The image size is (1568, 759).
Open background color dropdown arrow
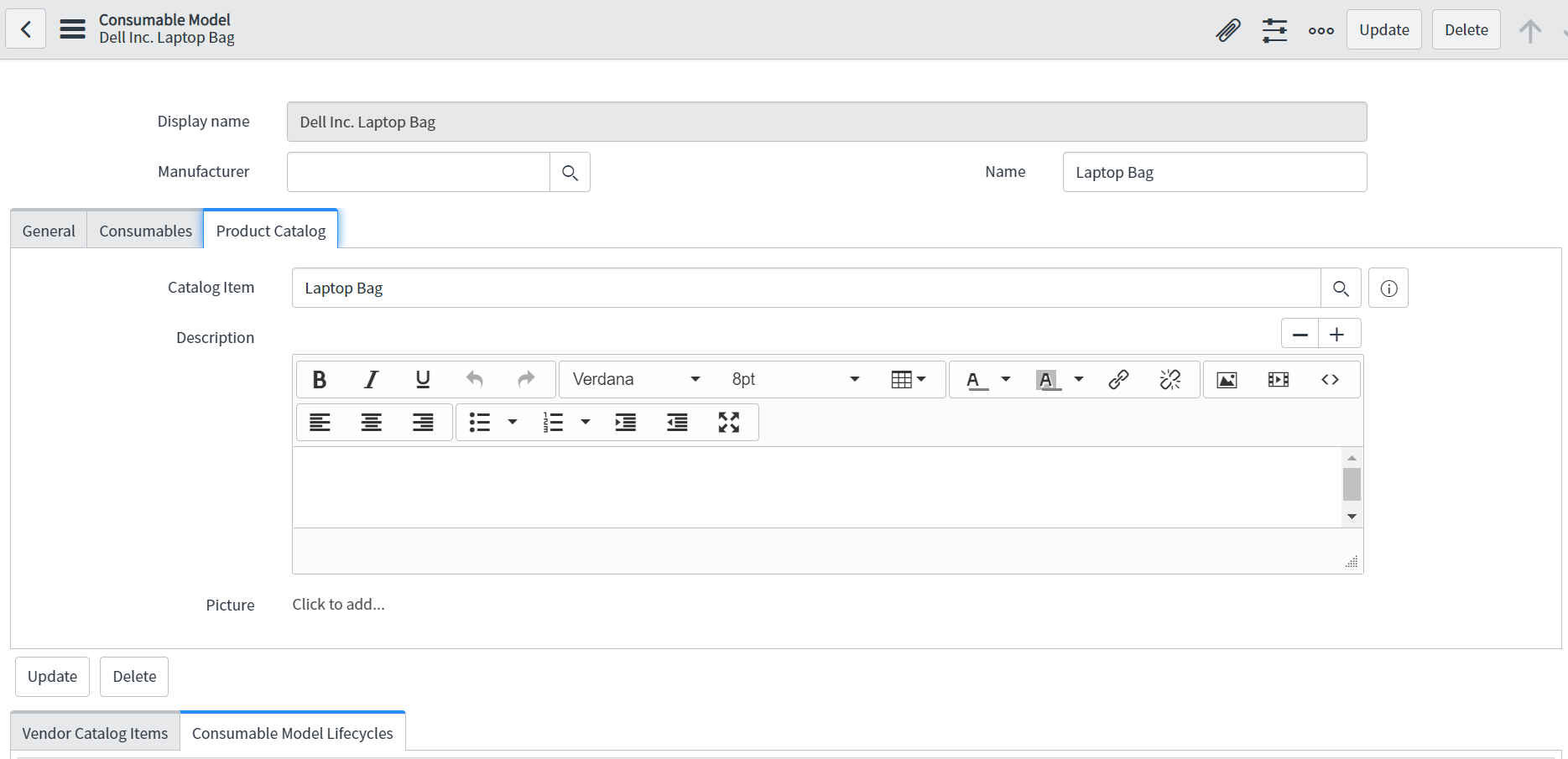[1079, 379]
